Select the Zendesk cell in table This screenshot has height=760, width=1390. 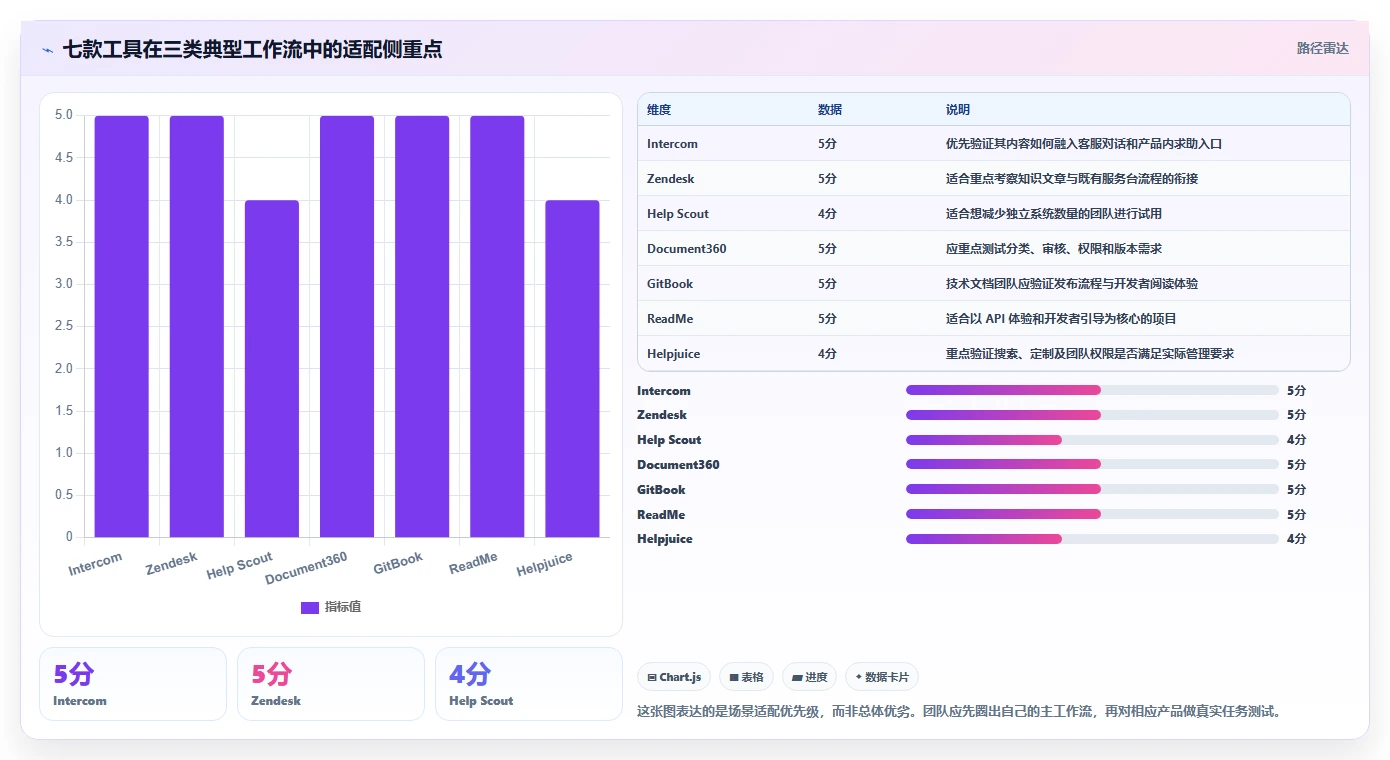(x=671, y=179)
